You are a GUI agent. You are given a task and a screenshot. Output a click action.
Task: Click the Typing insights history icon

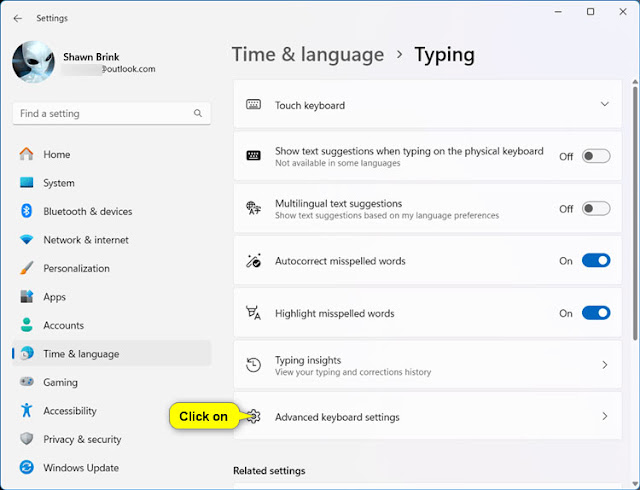coord(253,365)
